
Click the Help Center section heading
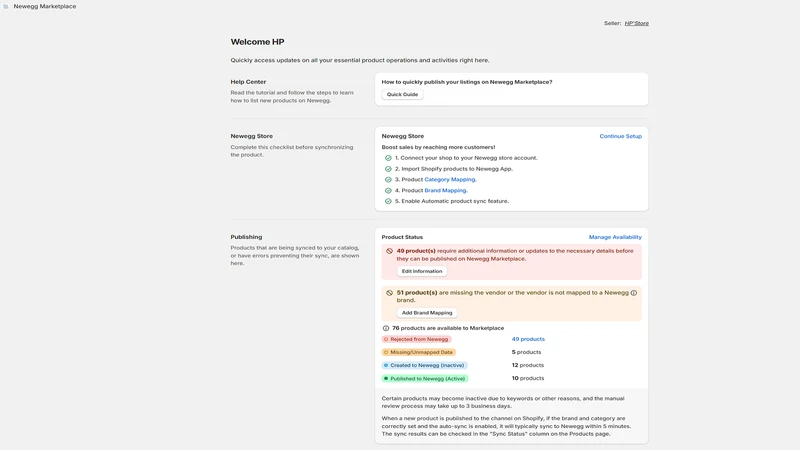pyautogui.click(x=248, y=82)
